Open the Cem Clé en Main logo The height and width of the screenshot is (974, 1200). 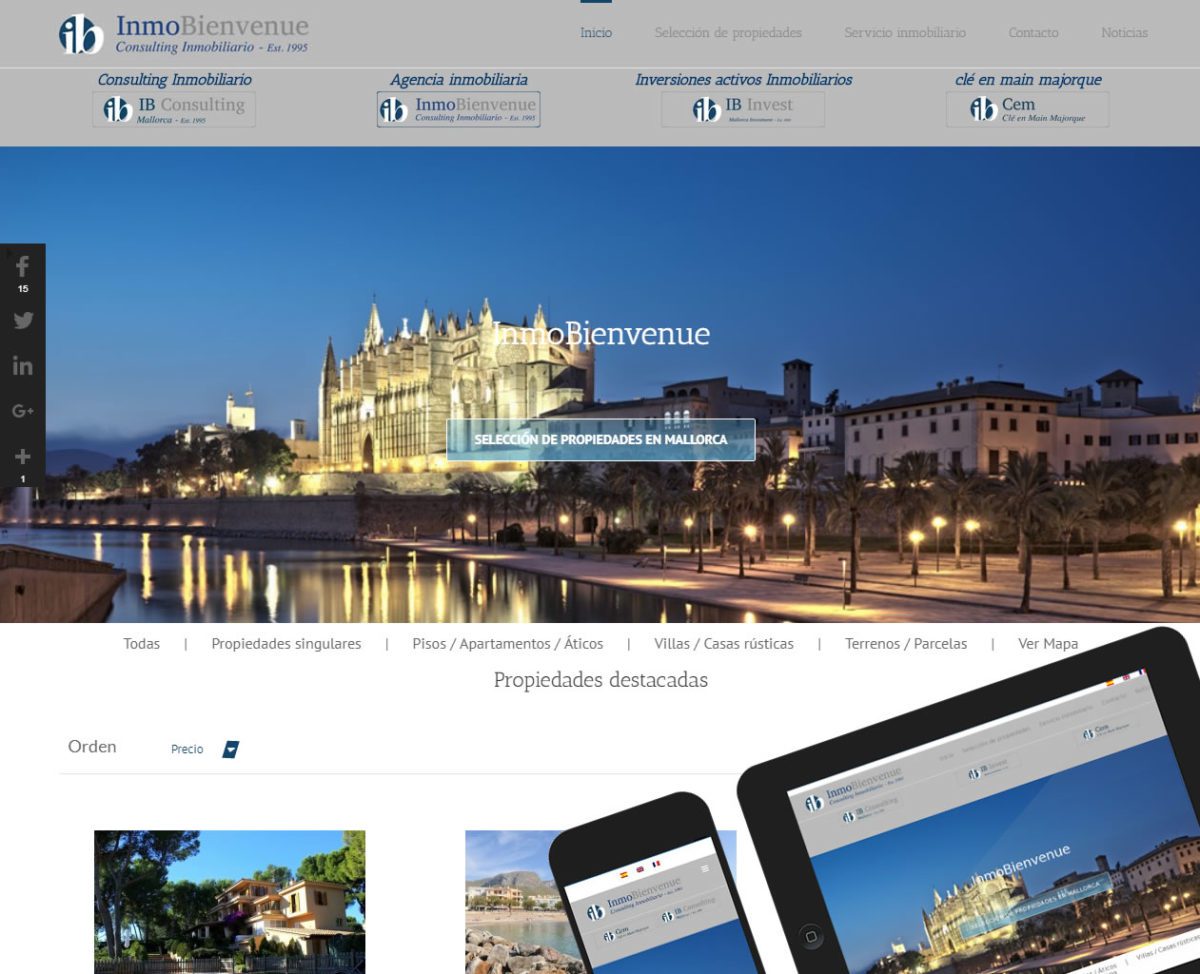(x=1028, y=109)
